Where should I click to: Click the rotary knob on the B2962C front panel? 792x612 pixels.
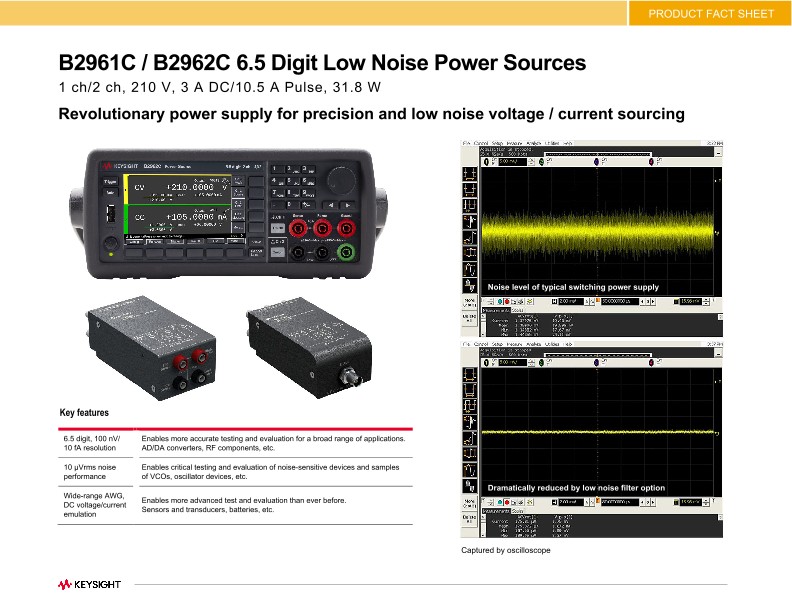(341, 179)
